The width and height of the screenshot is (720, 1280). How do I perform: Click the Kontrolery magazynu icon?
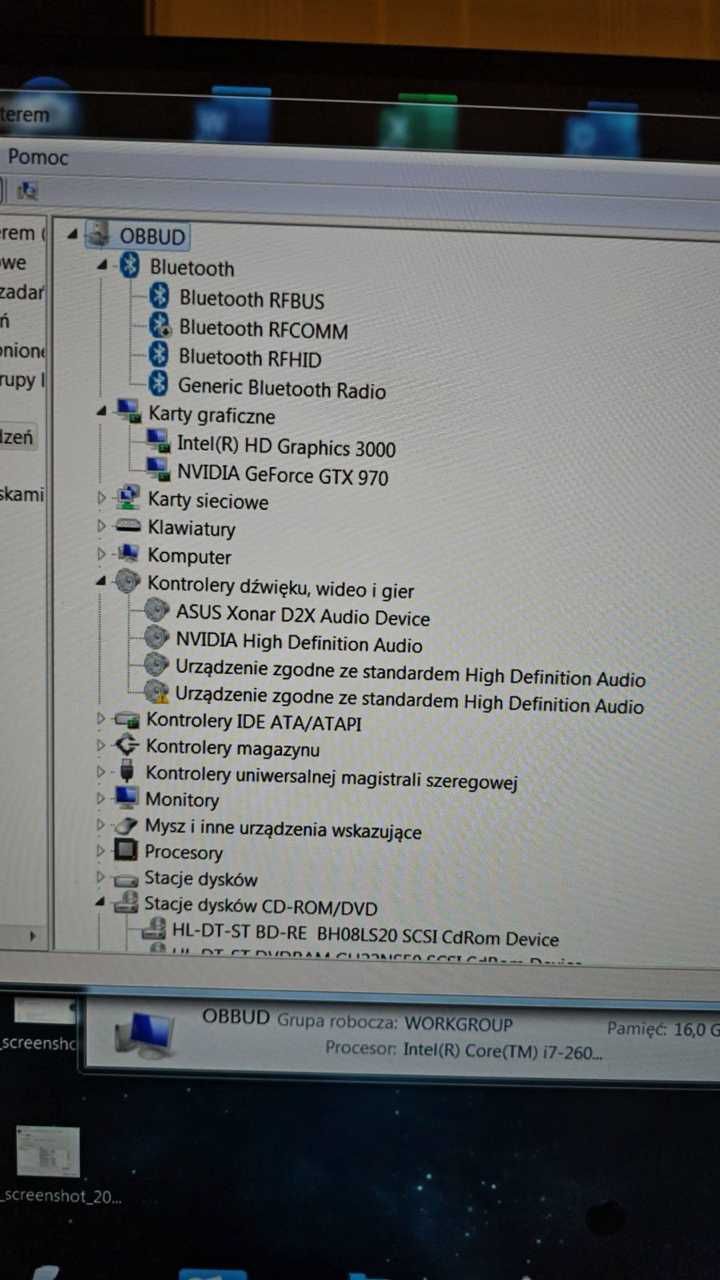pyautogui.click(x=127, y=745)
